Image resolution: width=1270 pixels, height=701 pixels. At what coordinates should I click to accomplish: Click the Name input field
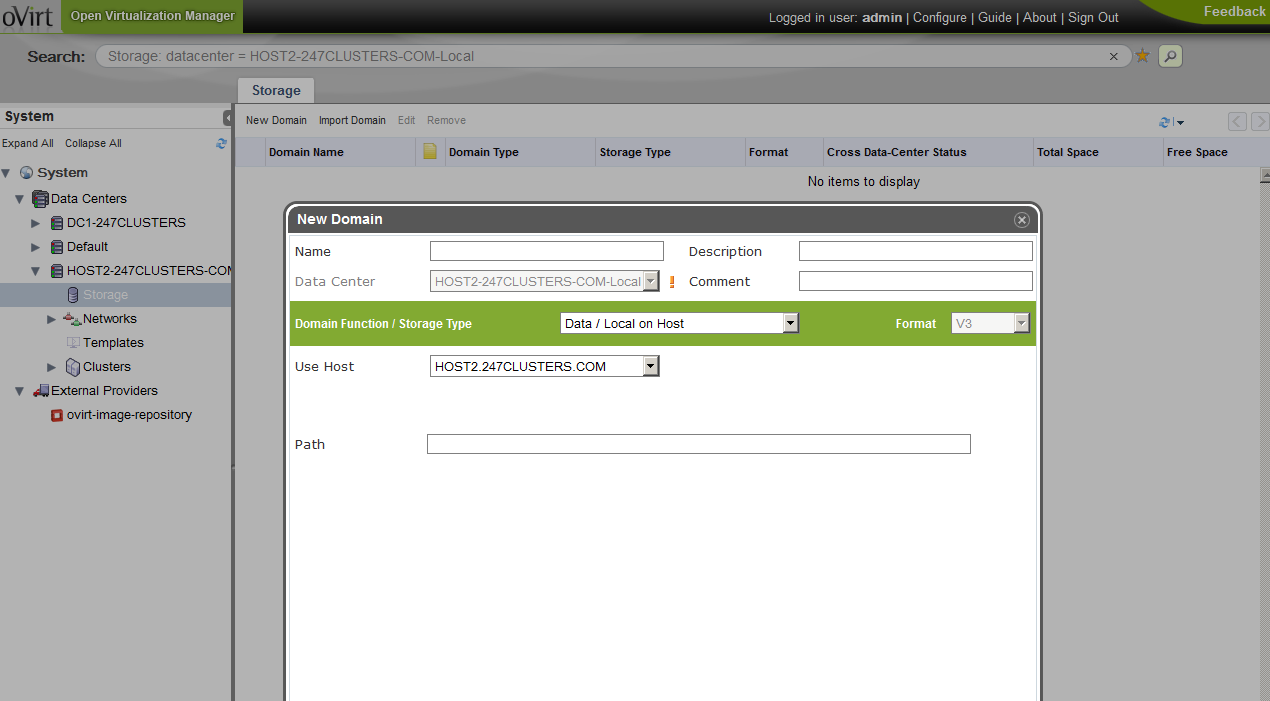[x=546, y=251]
